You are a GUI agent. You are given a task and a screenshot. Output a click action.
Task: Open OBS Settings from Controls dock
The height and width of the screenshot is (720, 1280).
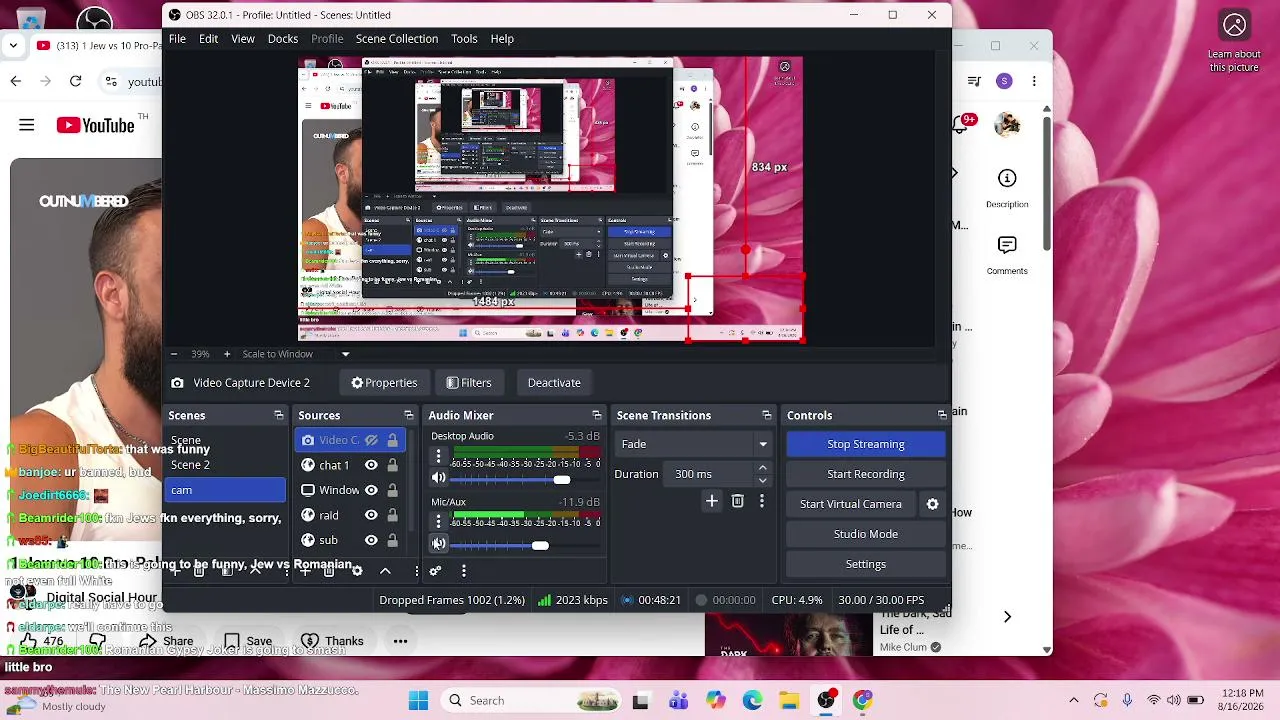click(x=866, y=564)
